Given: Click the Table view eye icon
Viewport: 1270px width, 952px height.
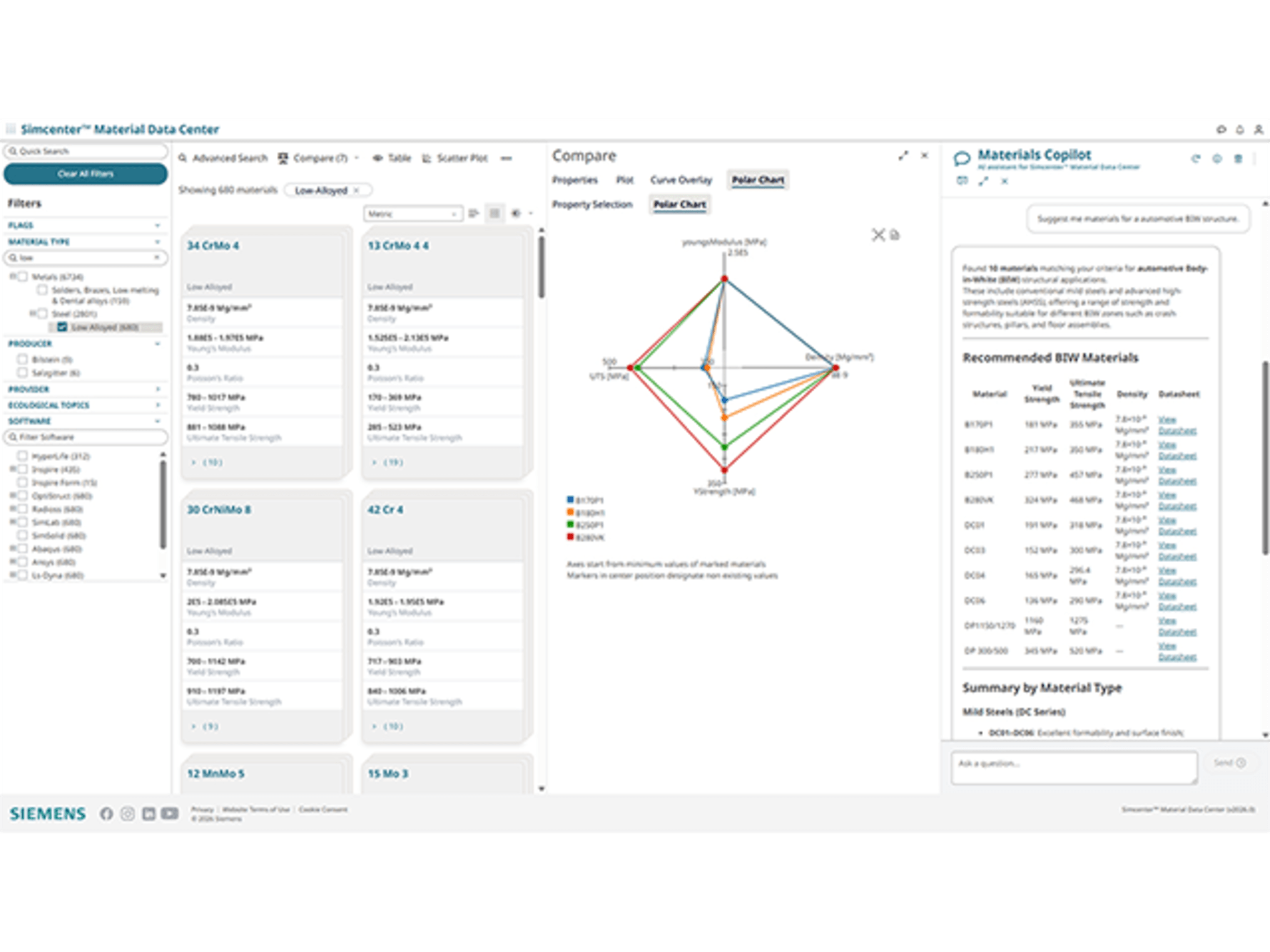Looking at the screenshot, I should coord(378,158).
